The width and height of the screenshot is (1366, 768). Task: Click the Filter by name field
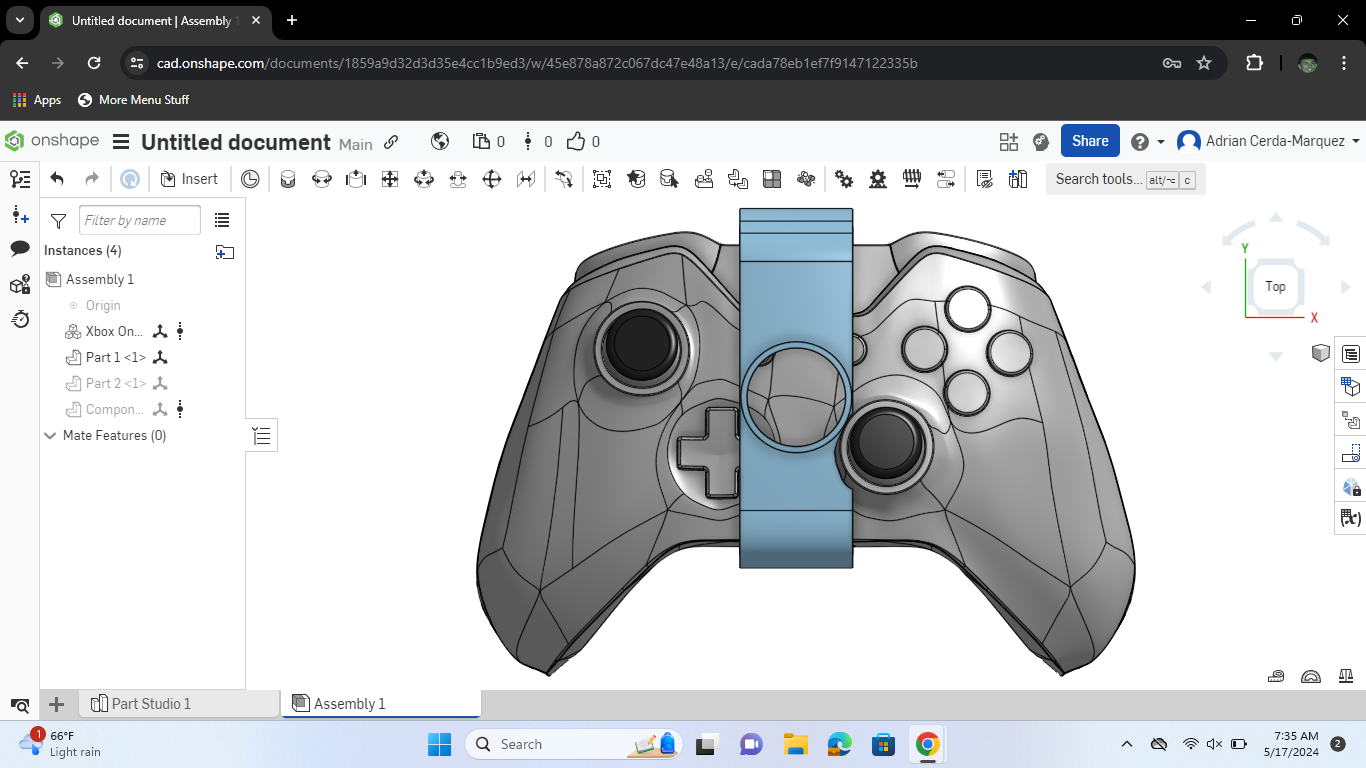[x=140, y=220]
